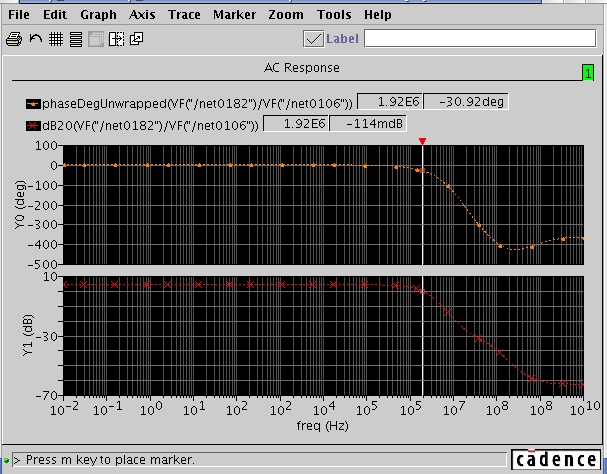Click the greyed subwindow icon
This screenshot has width=607, height=474.
pyautogui.click(x=96, y=39)
